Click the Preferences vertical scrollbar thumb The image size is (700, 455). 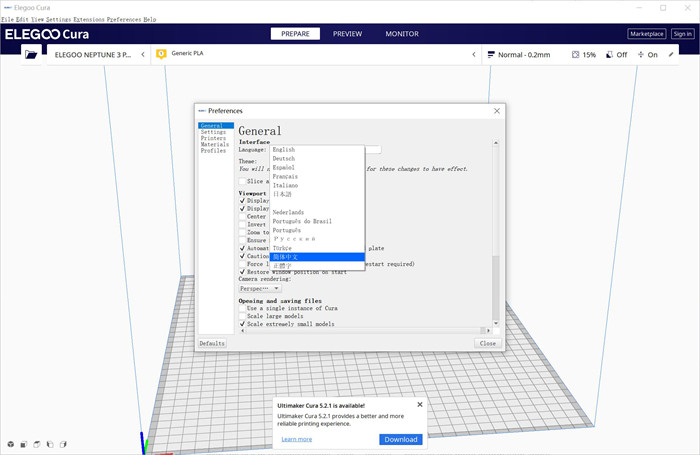tap(496, 288)
